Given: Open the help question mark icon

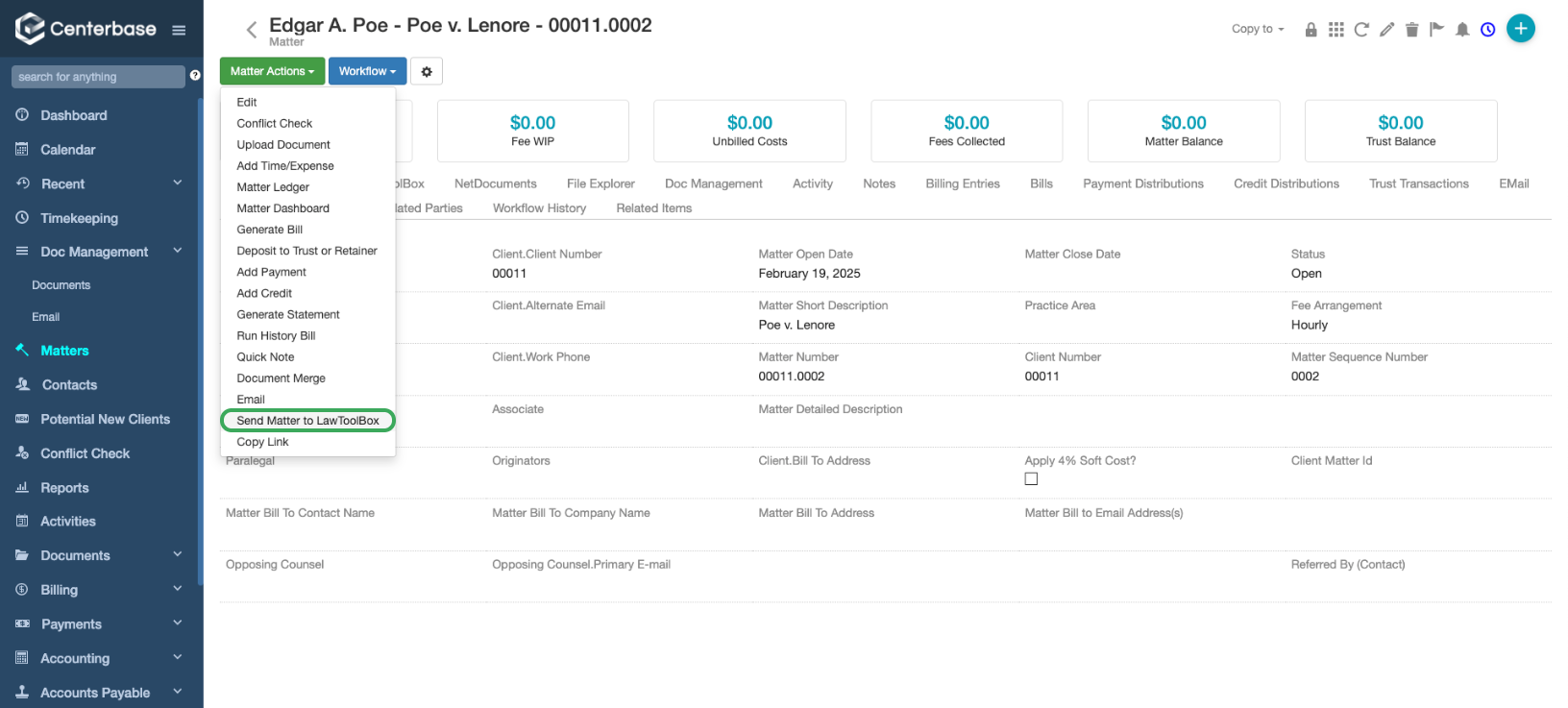Looking at the screenshot, I should click(x=195, y=75).
